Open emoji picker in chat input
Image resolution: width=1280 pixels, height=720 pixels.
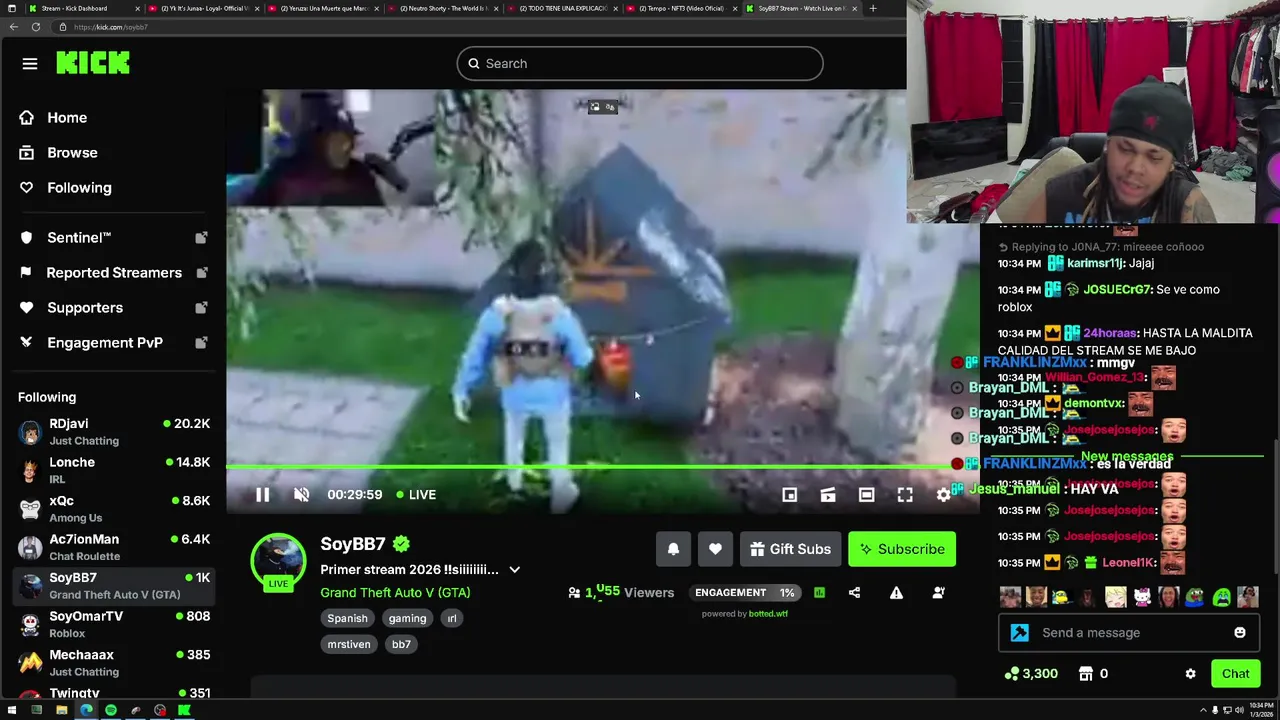[x=1240, y=632]
